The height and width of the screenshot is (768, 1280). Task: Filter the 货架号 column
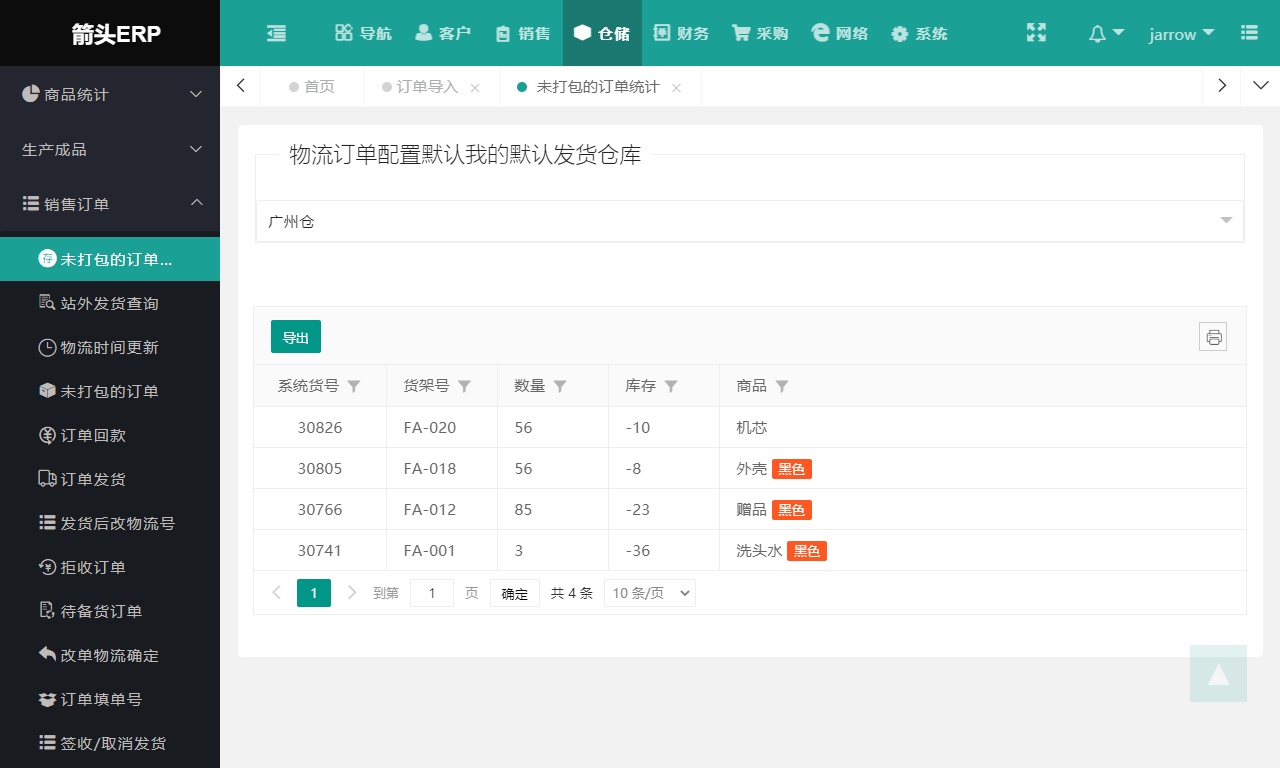coord(464,386)
